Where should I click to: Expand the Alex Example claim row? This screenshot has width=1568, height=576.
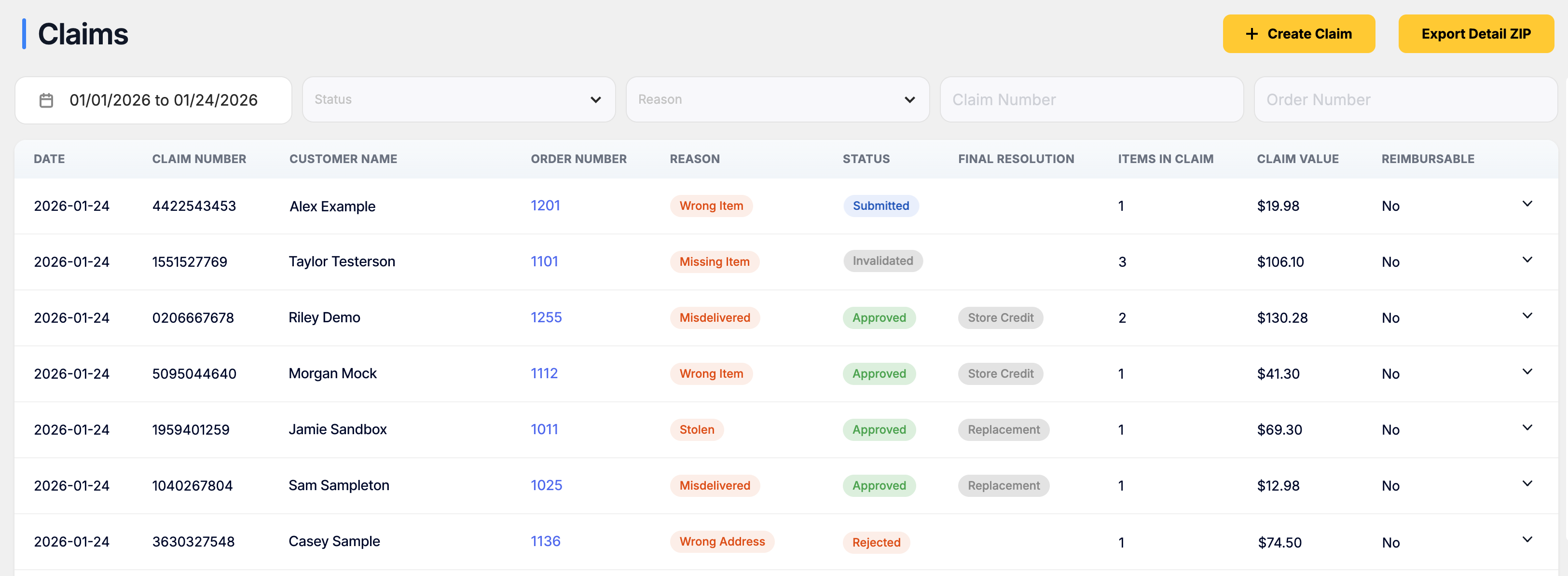tap(1527, 204)
